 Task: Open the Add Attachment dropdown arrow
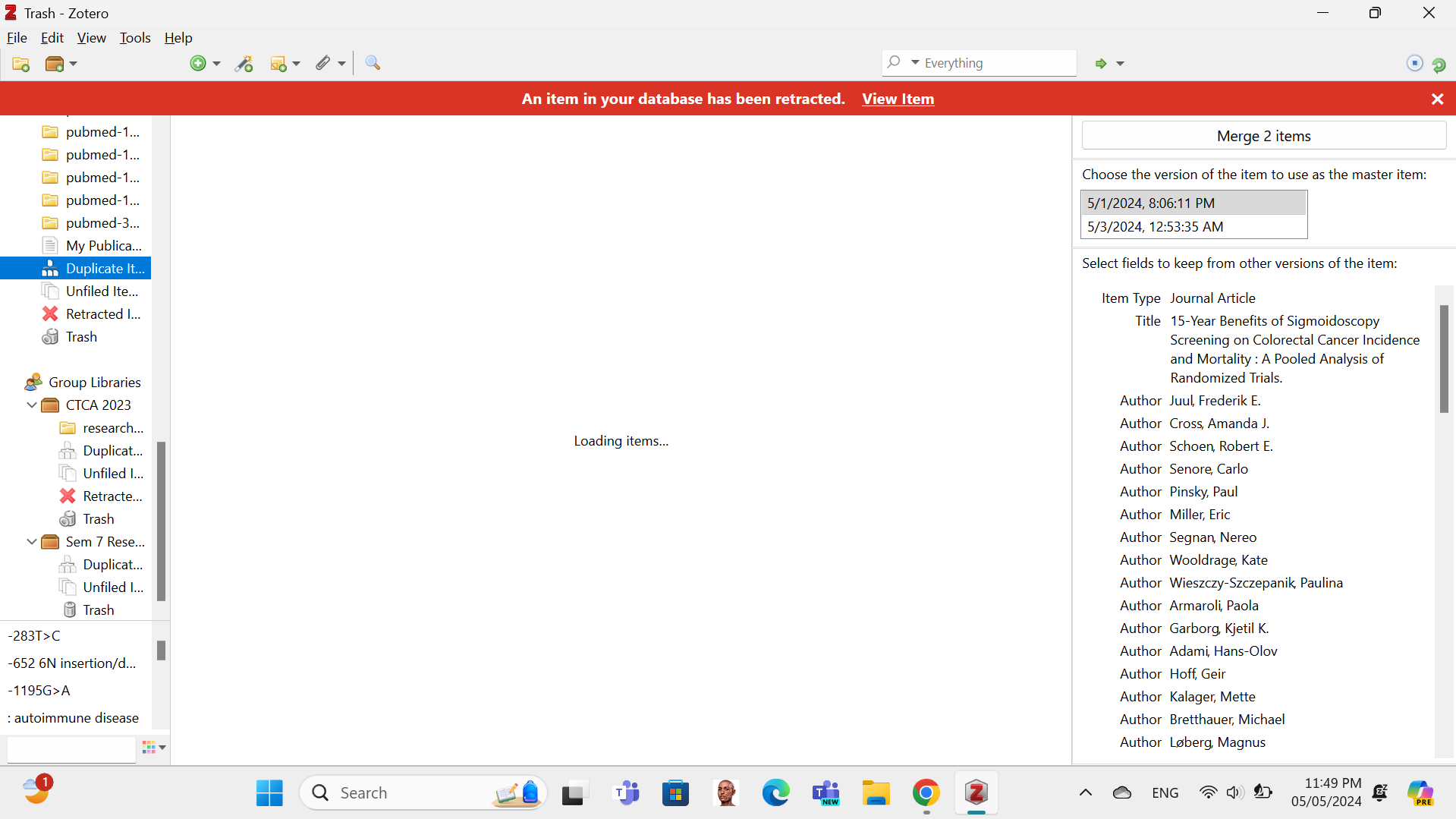point(341,64)
